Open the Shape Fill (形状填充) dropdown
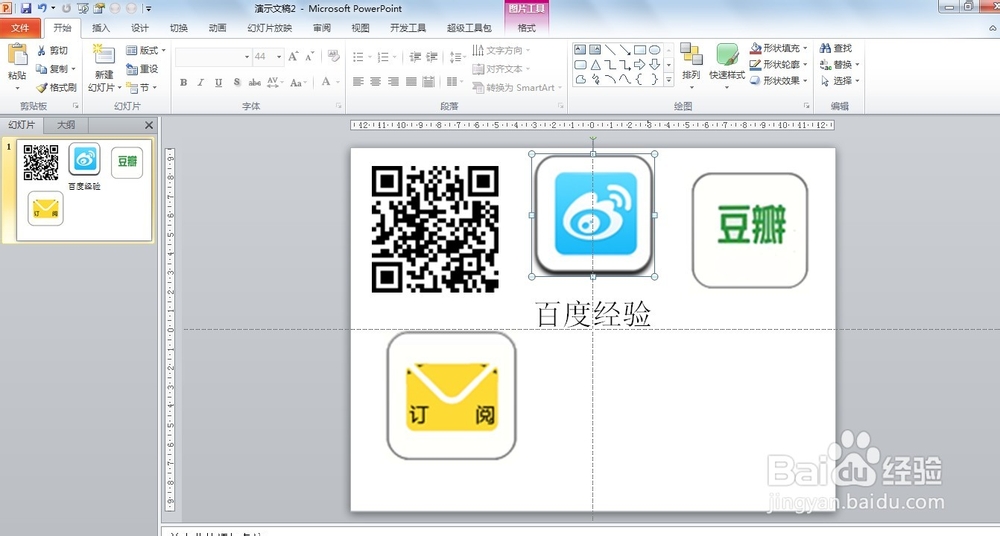 click(x=777, y=48)
